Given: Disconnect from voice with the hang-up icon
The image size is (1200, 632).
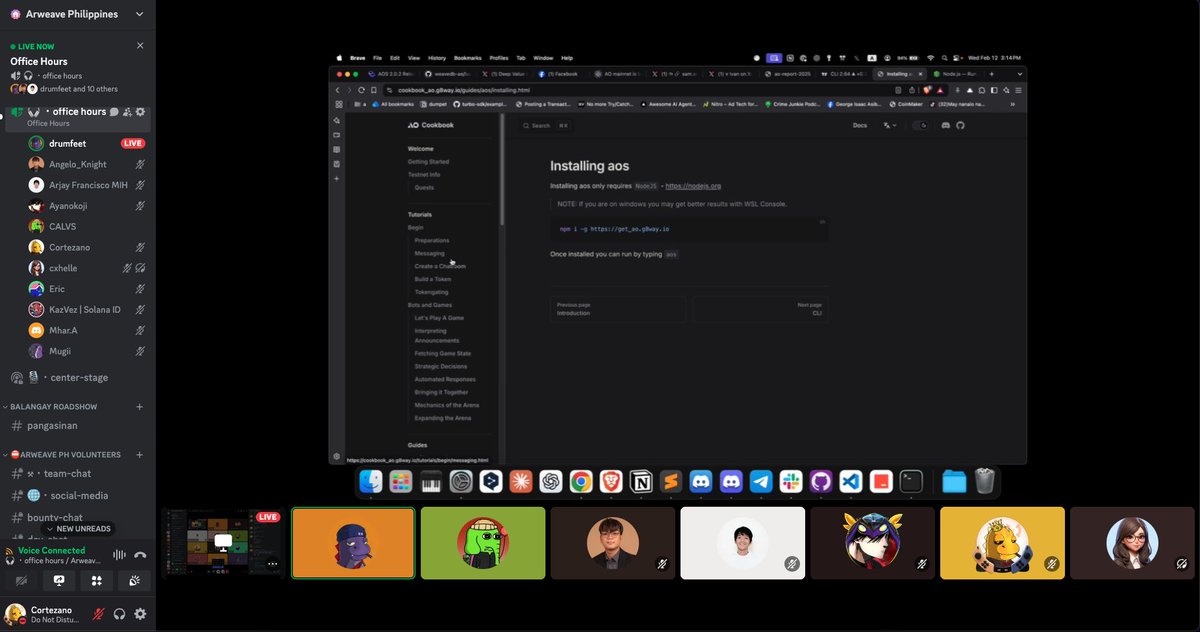Looking at the screenshot, I should [x=140, y=555].
